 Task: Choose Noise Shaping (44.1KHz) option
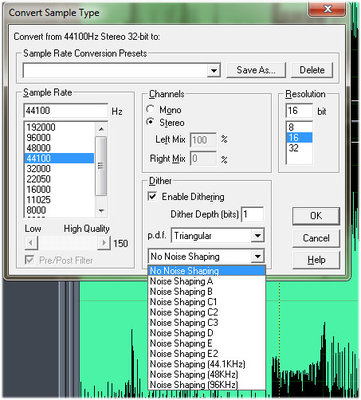point(206,364)
